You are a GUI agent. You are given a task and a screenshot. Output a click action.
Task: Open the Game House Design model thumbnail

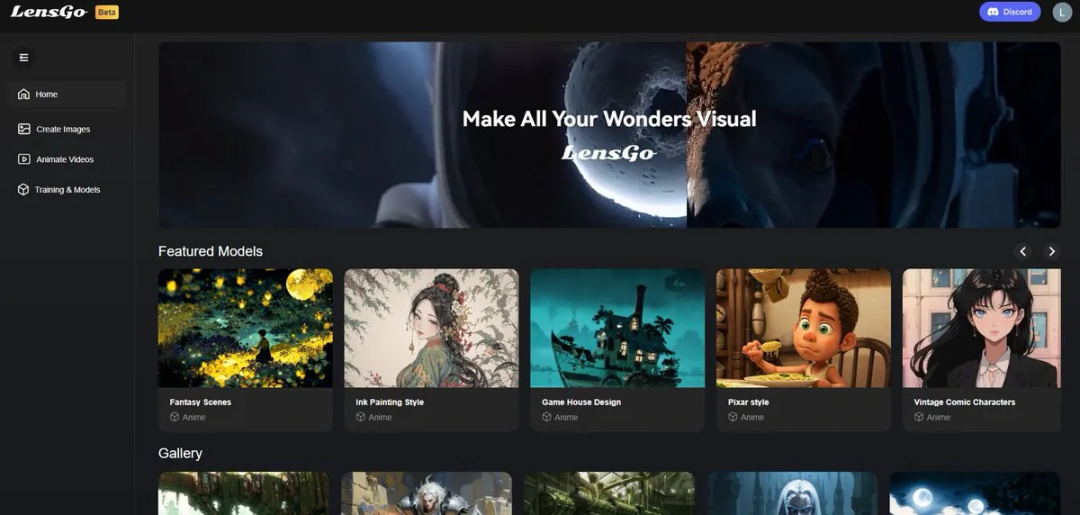pyautogui.click(x=617, y=328)
